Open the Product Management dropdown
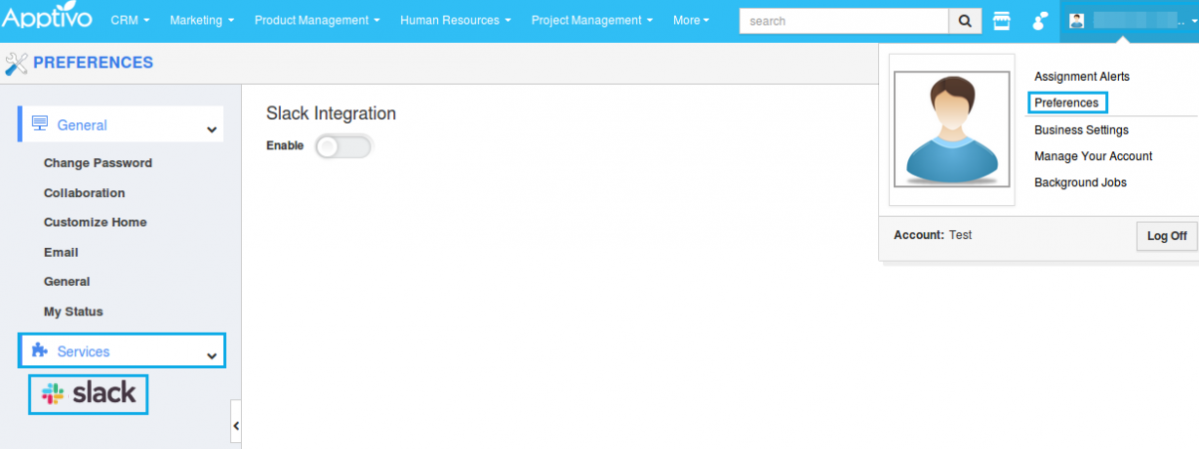The height and width of the screenshot is (449, 1199). click(317, 21)
